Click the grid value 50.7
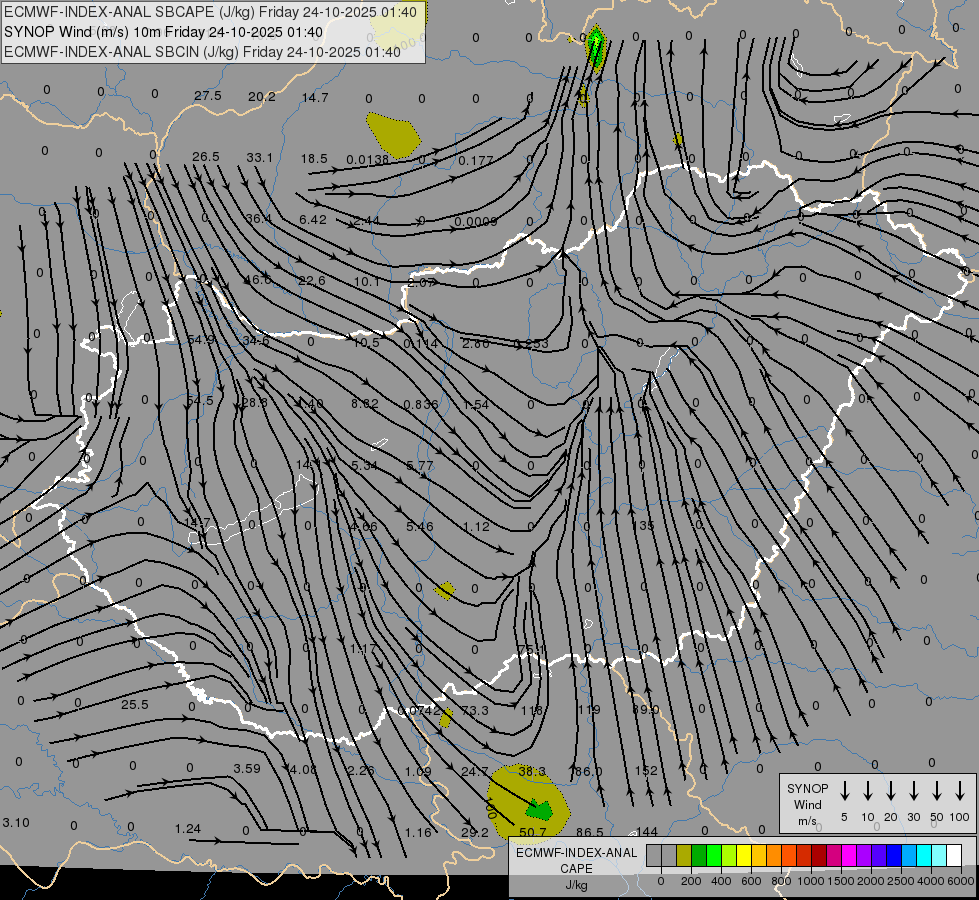Viewport: 979px width, 900px height. point(533,832)
